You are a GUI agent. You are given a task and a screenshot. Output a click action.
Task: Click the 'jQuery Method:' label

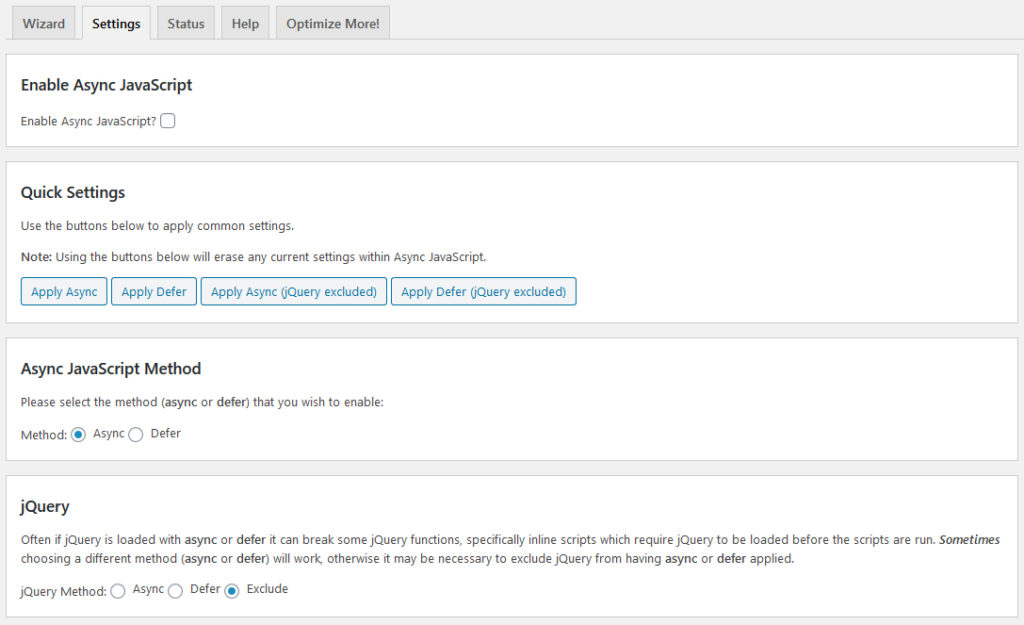pos(63,592)
